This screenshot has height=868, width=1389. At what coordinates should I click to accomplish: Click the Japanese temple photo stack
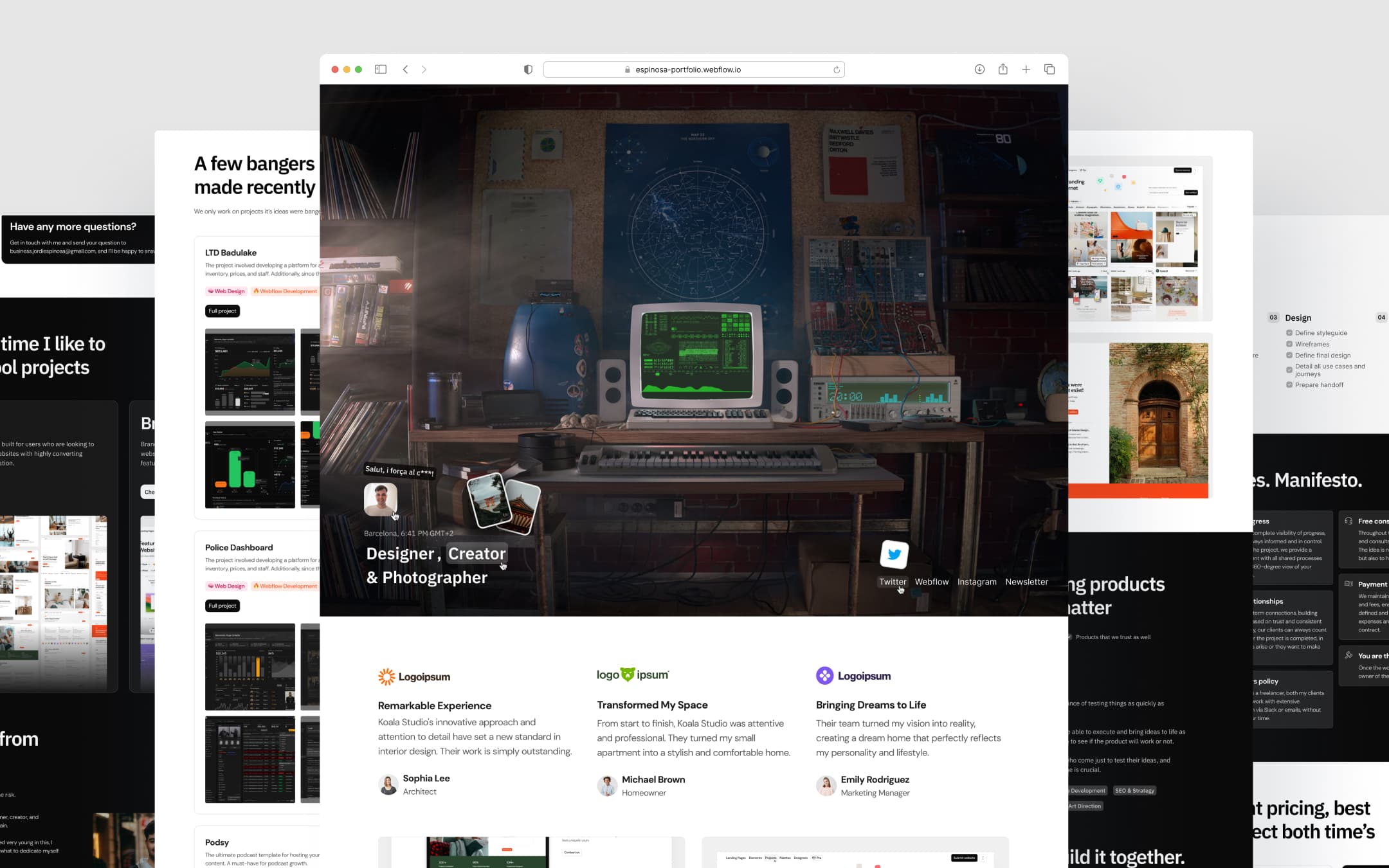pyautogui.click(x=504, y=504)
